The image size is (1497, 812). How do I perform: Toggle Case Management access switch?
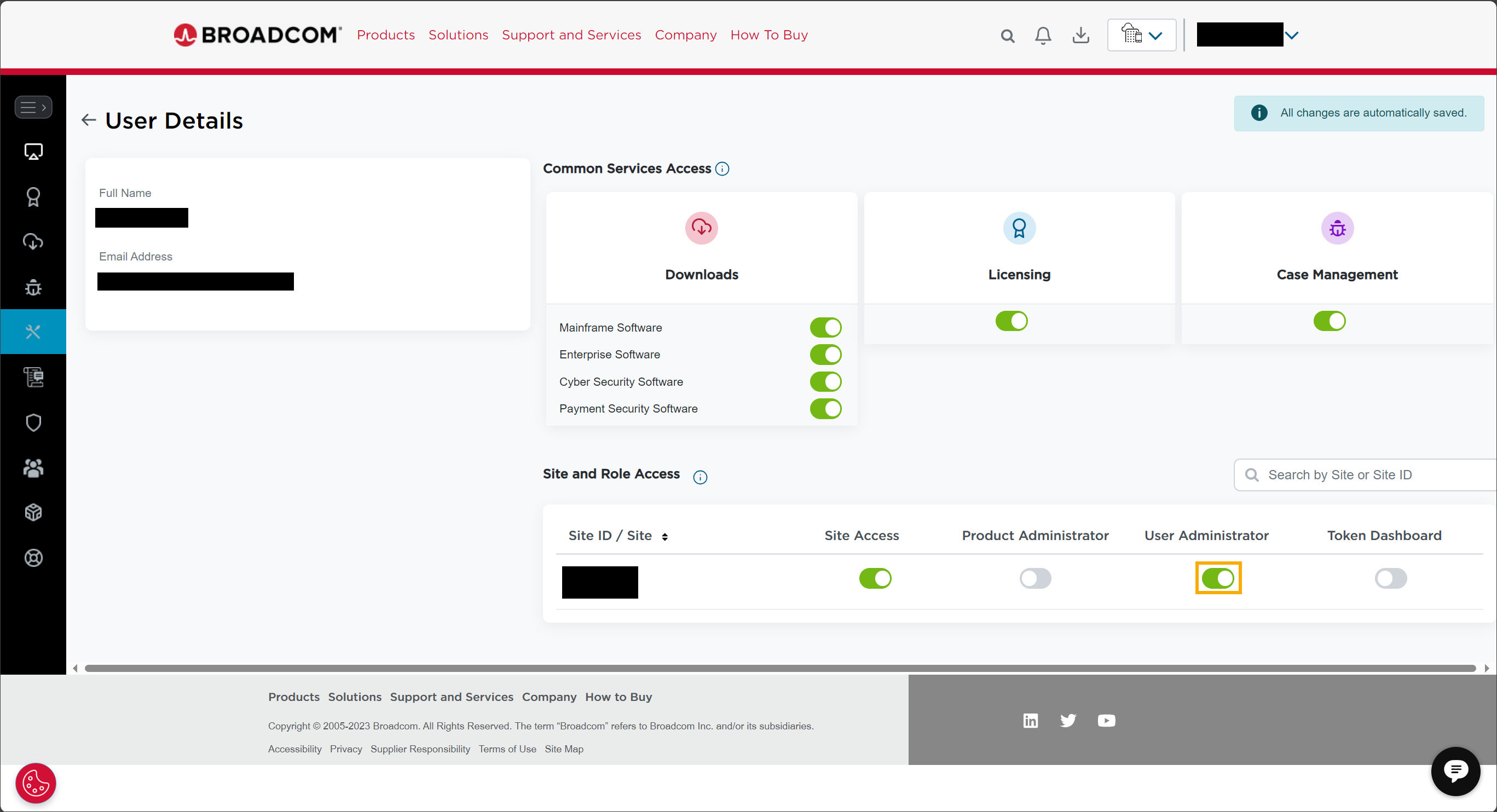click(x=1329, y=321)
